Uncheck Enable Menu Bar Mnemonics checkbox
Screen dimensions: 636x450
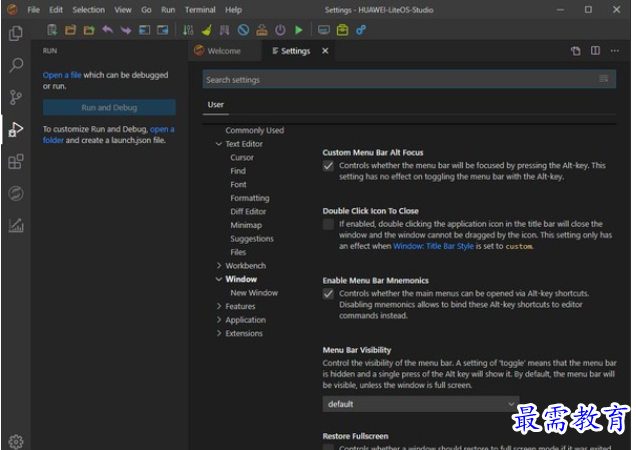(328, 293)
